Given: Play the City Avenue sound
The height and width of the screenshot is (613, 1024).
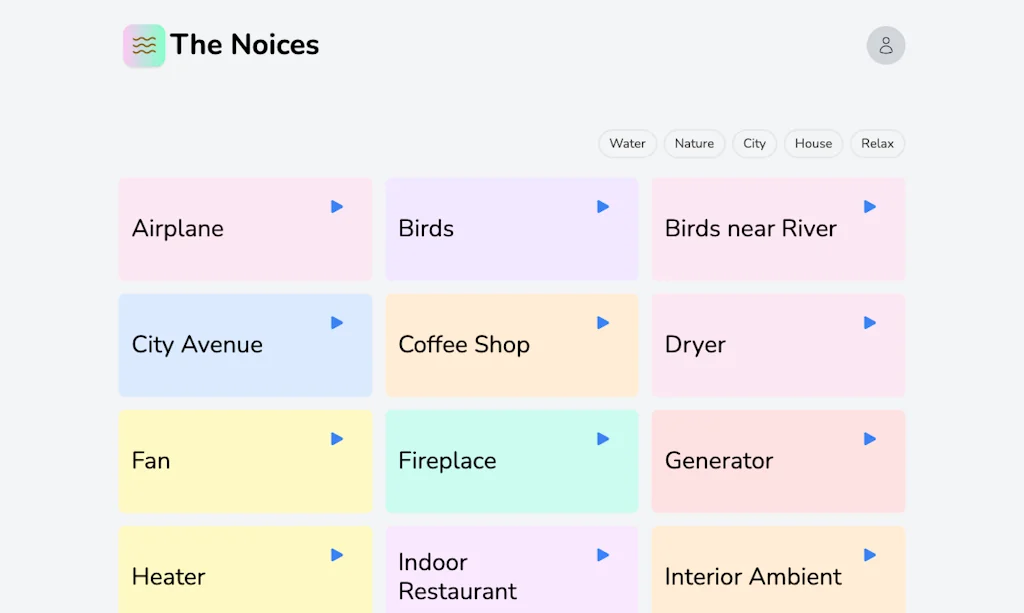Looking at the screenshot, I should (x=336, y=323).
